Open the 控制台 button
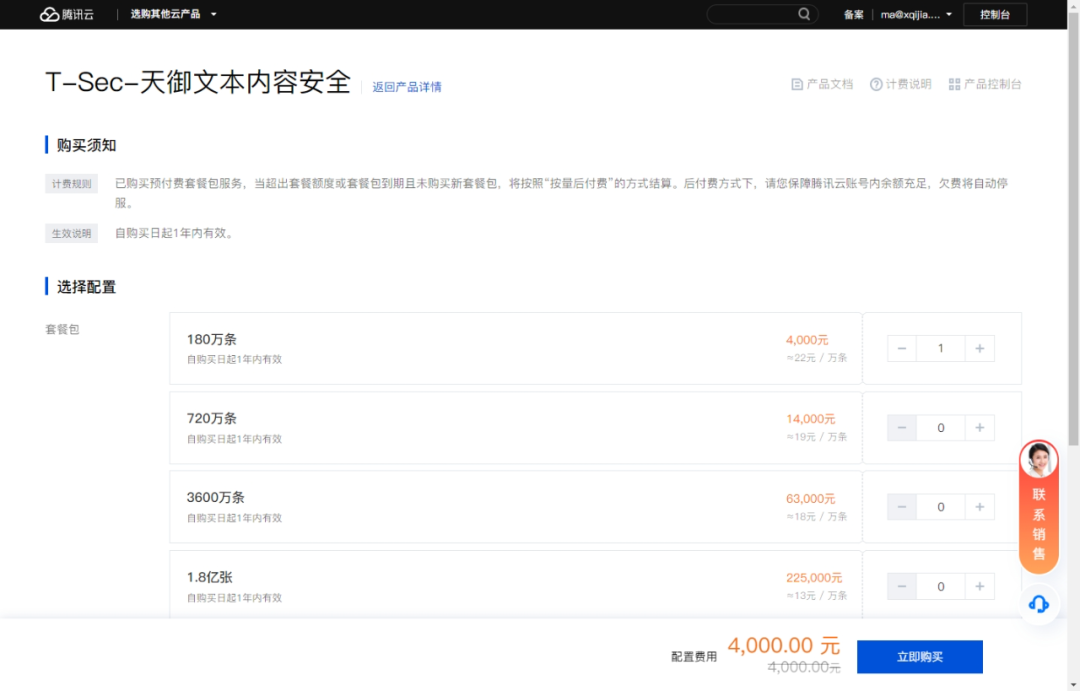Image resolution: width=1080 pixels, height=691 pixels. [995, 14]
